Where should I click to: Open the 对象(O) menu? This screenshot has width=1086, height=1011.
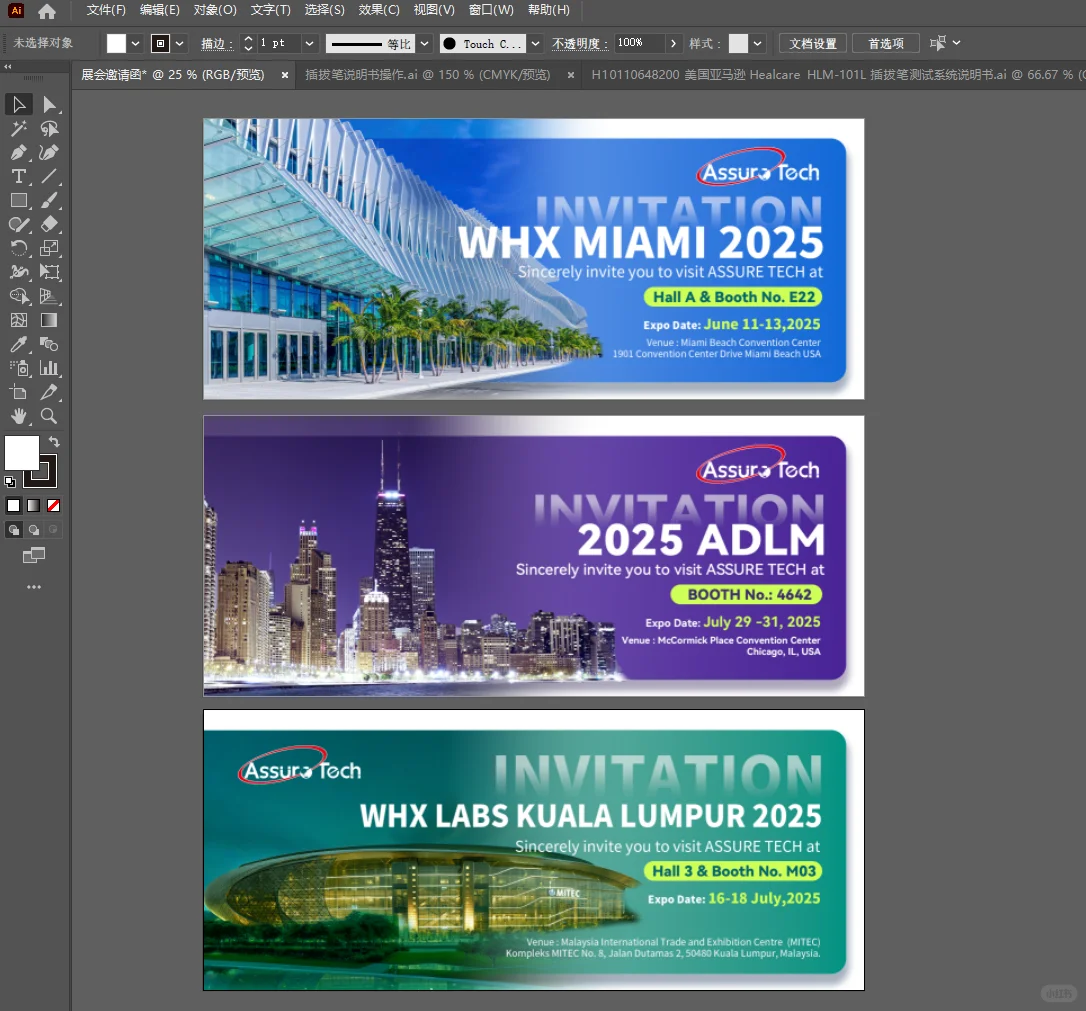215,10
